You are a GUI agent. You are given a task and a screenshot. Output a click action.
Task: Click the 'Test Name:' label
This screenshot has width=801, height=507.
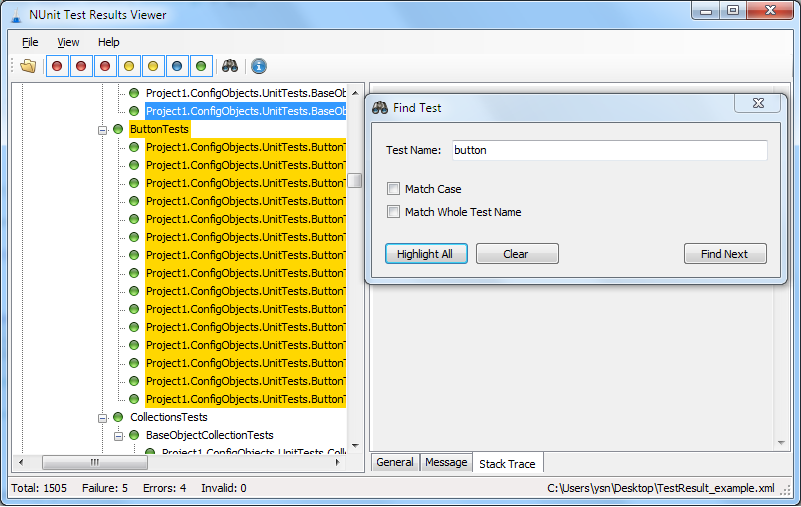[x=413, y=150]
